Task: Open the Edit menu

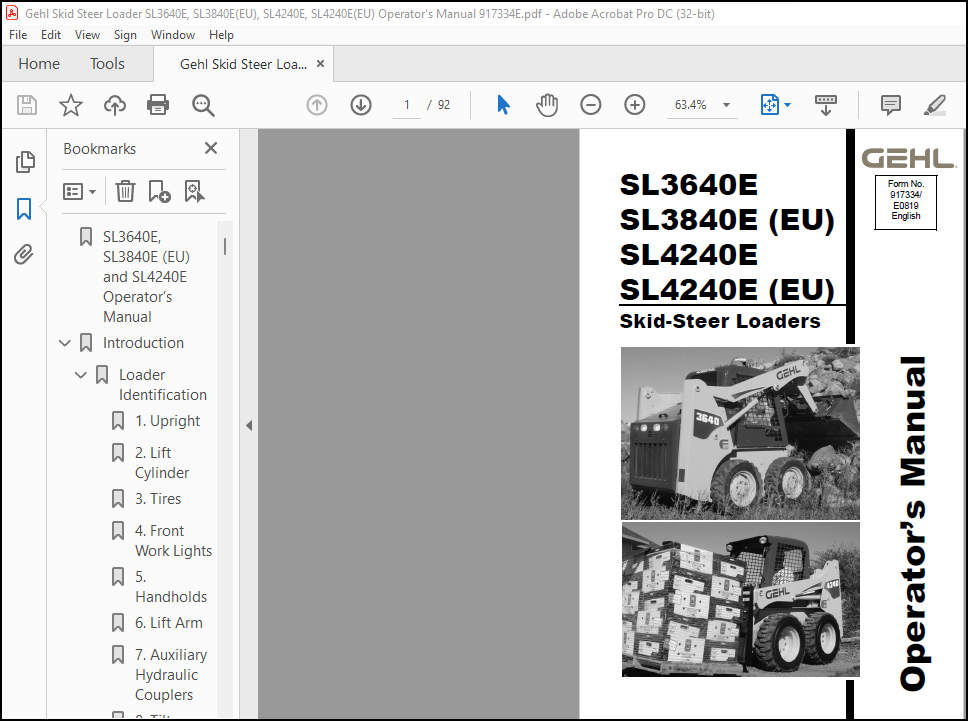Action: tap(51, 35)
